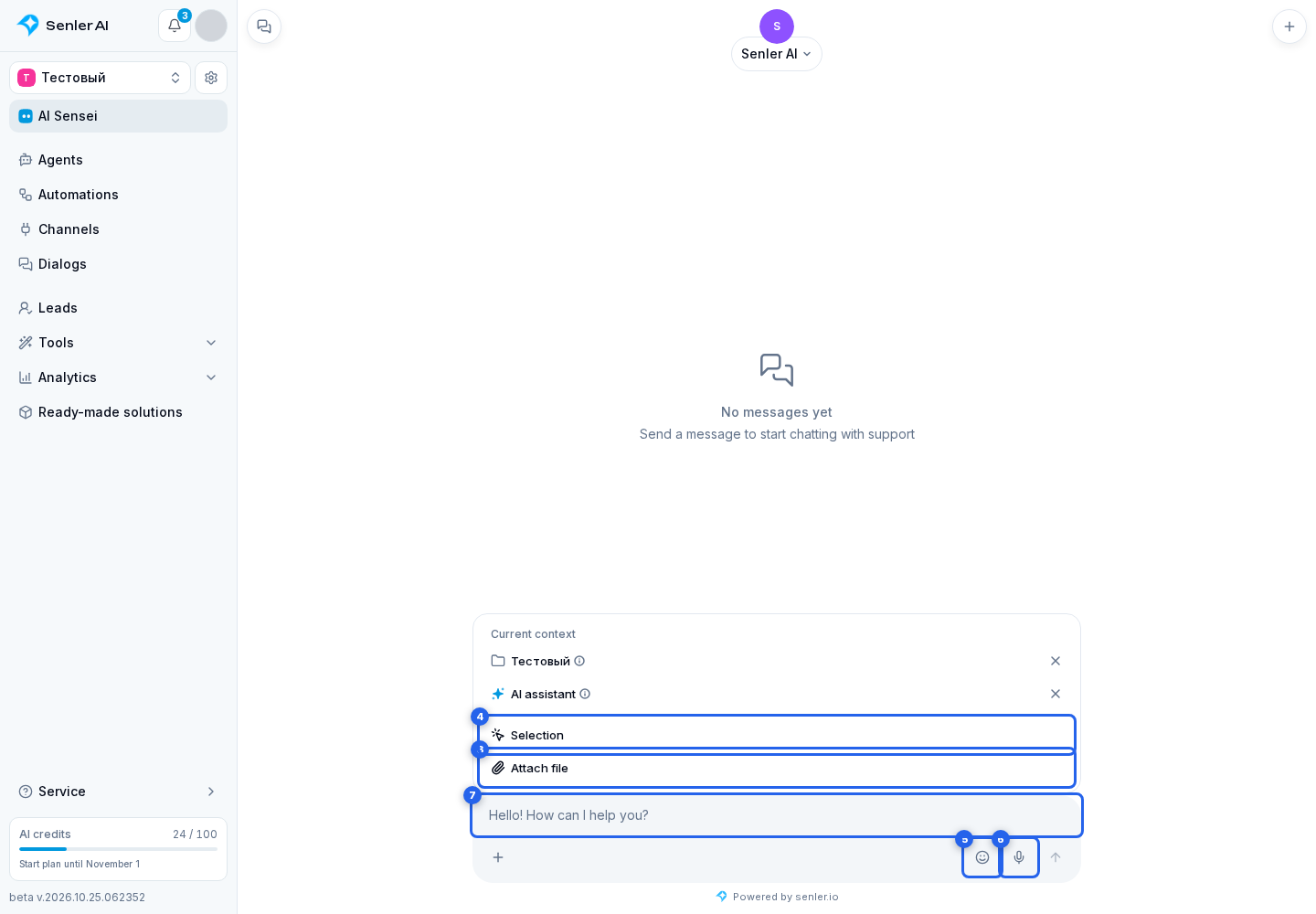This screenshot has width=1316, height=914.
Task: Open the user avatar menu
Action: point(211,26)
